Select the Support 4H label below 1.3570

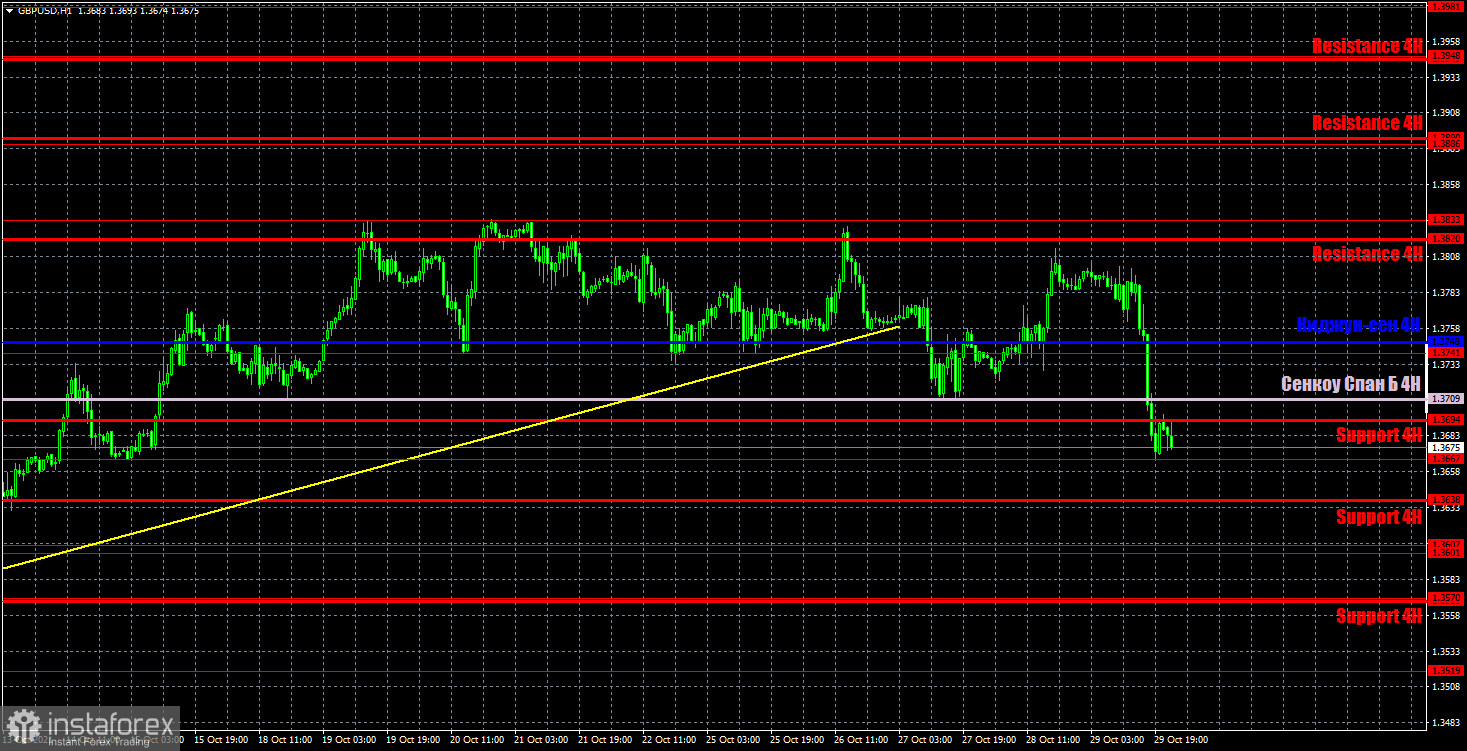[x=1379, y=616]
